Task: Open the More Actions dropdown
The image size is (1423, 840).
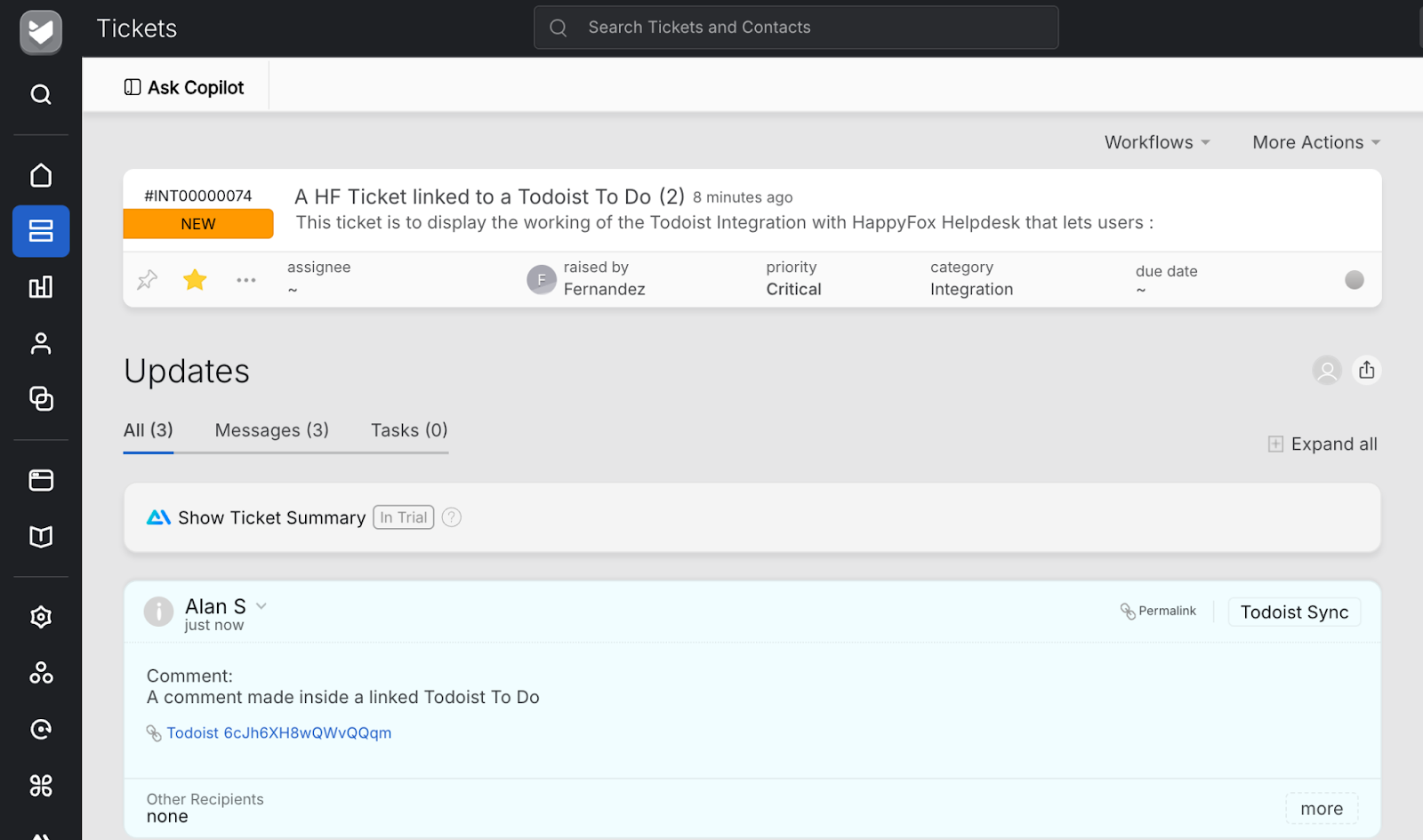Action: [x=1316, y=142]
